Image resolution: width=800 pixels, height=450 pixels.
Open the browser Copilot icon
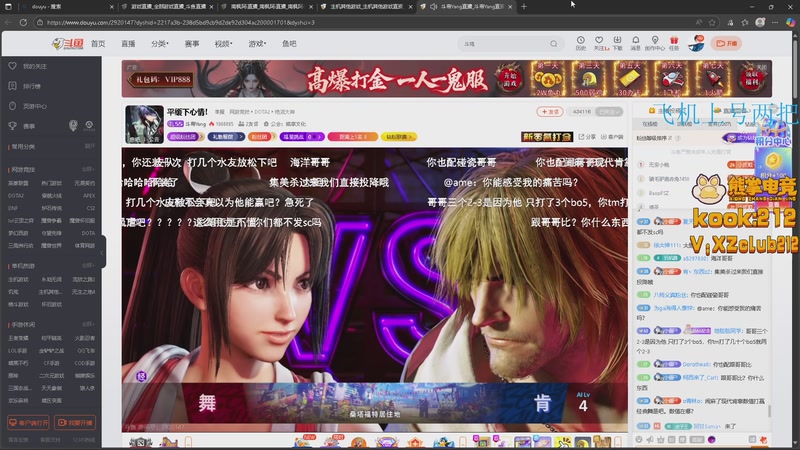click(x=790, y=22)
